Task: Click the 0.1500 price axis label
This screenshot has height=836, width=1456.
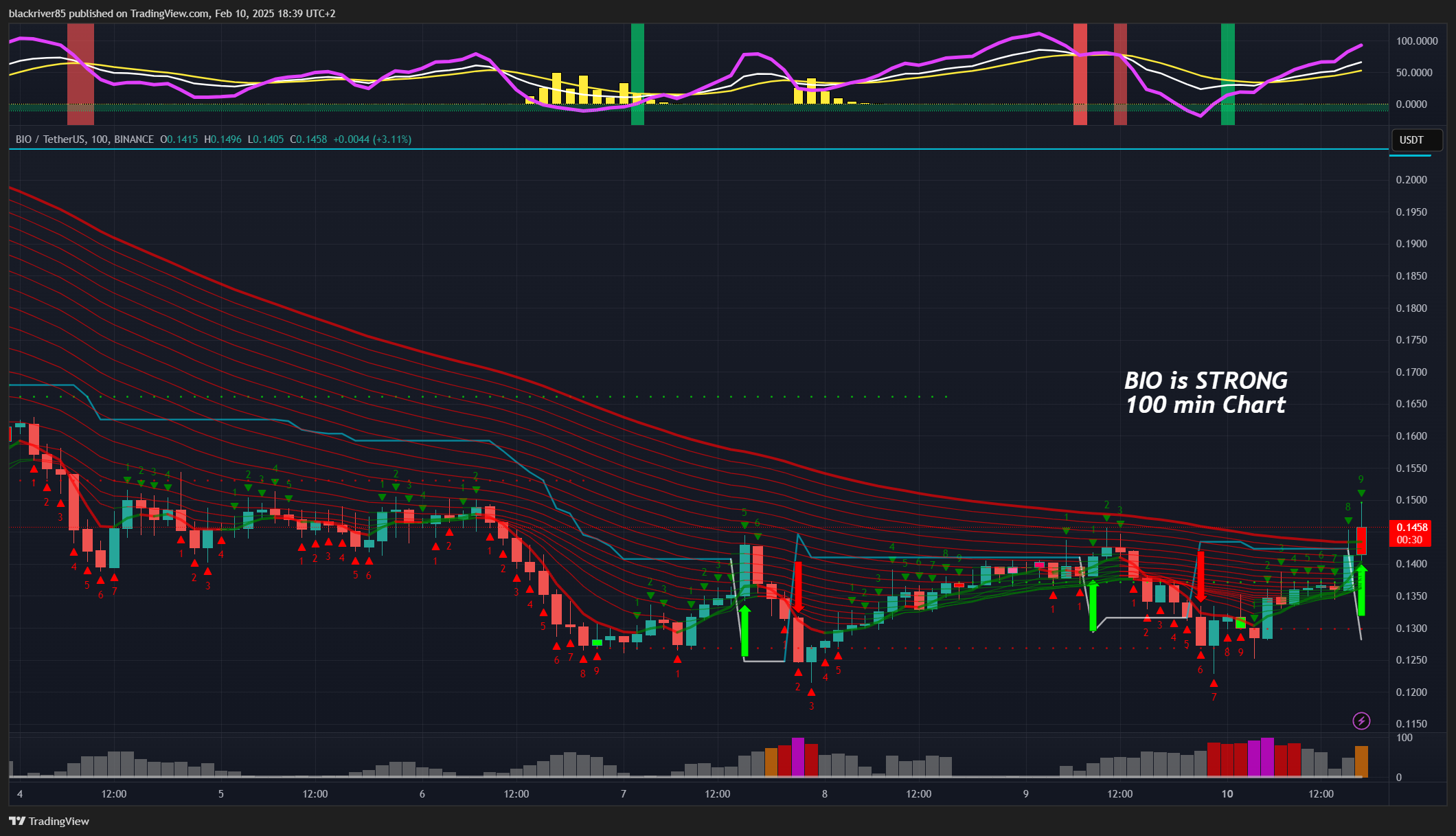Action: [1411, 500]
